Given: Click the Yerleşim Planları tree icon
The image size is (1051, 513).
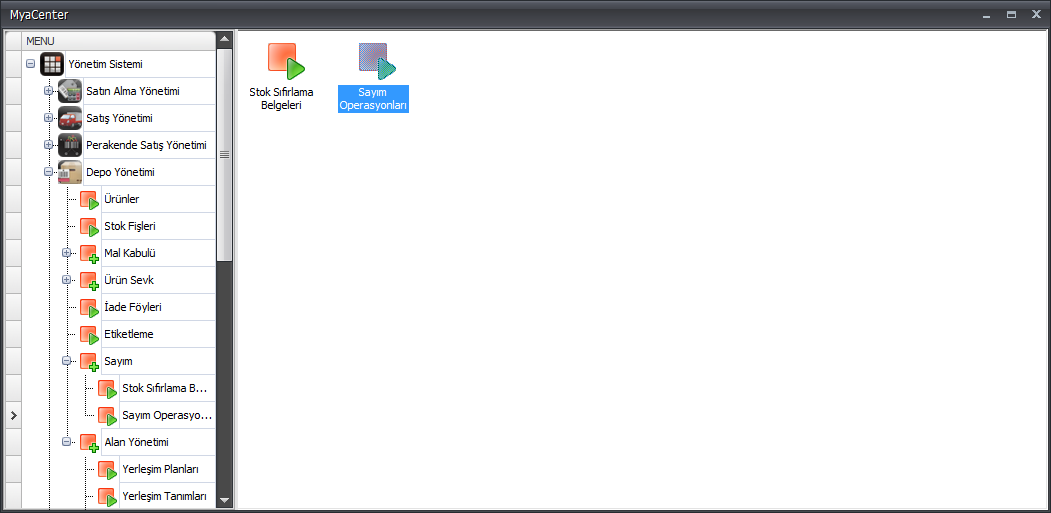Looking at the screenshot, I should click(107, 469).
